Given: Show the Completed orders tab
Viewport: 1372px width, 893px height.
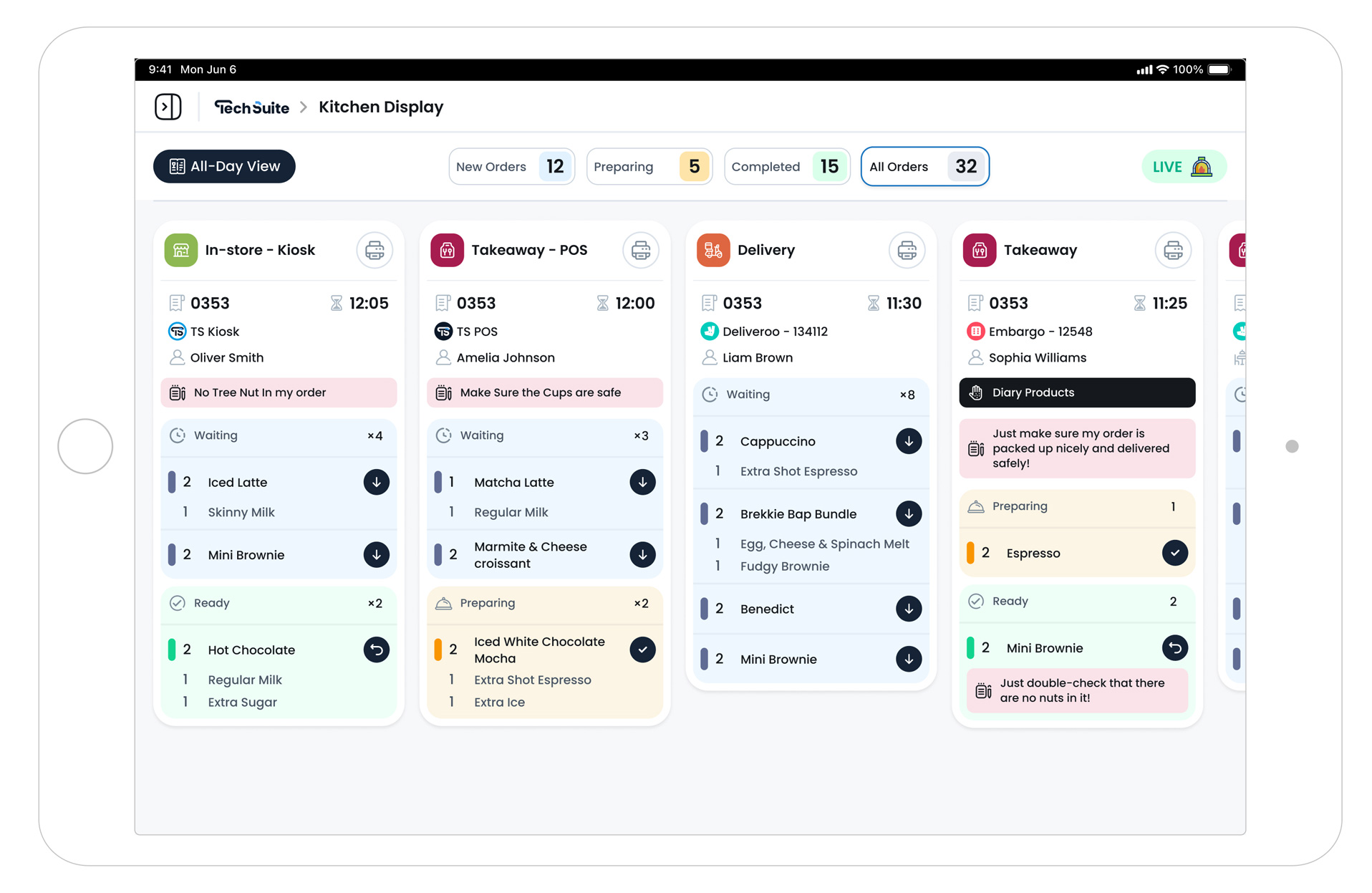Looking at the screenshot, I should coord(786,167).
